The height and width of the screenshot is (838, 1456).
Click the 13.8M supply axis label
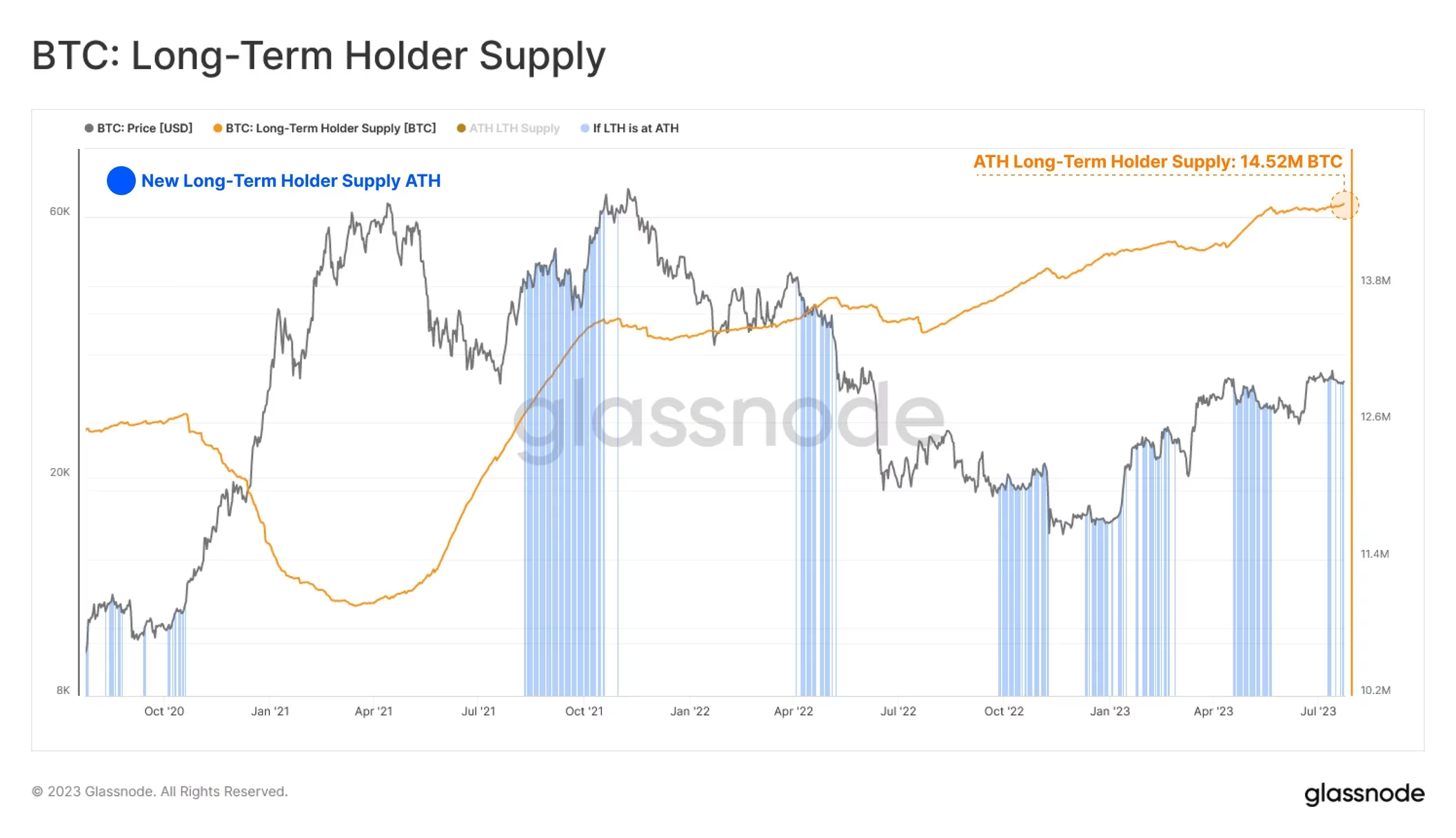point(1375,280)
